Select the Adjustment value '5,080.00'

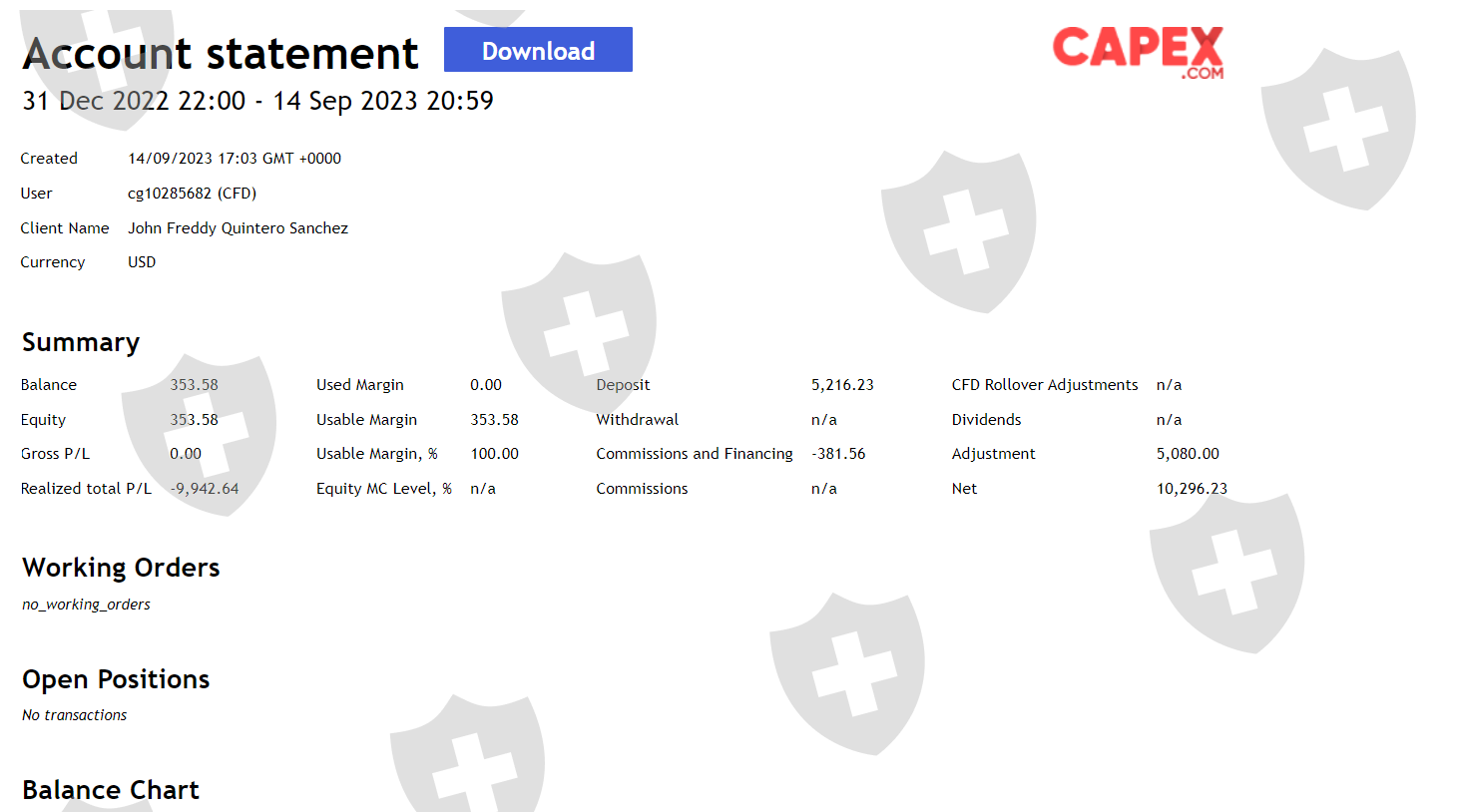point(1188,454)
